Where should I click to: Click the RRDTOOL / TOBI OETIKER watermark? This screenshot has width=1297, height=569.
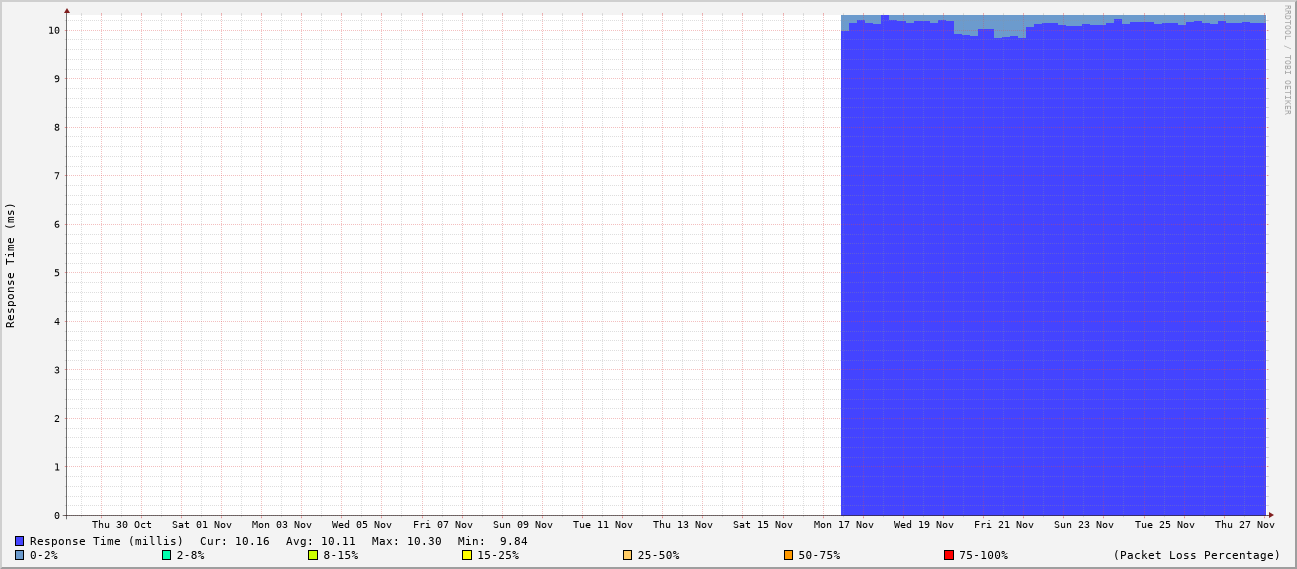[1287, 59]
